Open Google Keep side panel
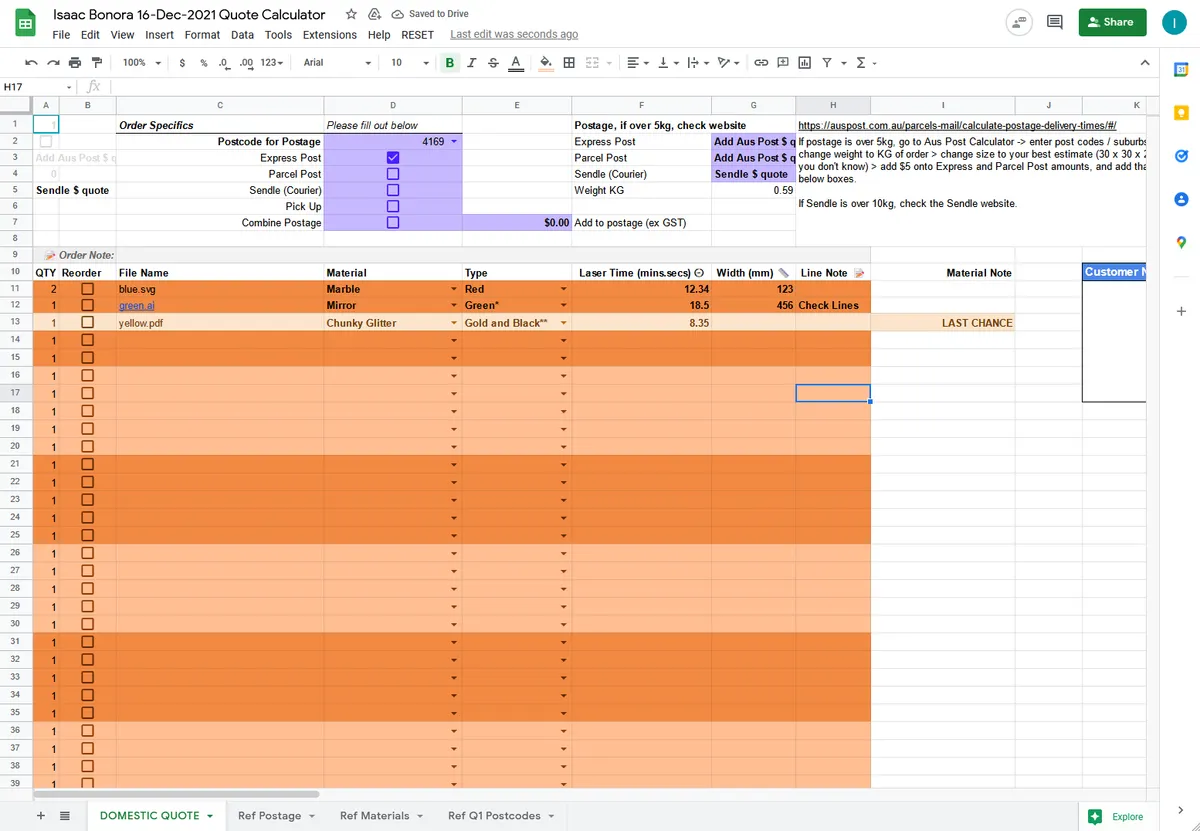Viewport: 1200px width, 831px height. point(1180,112)
